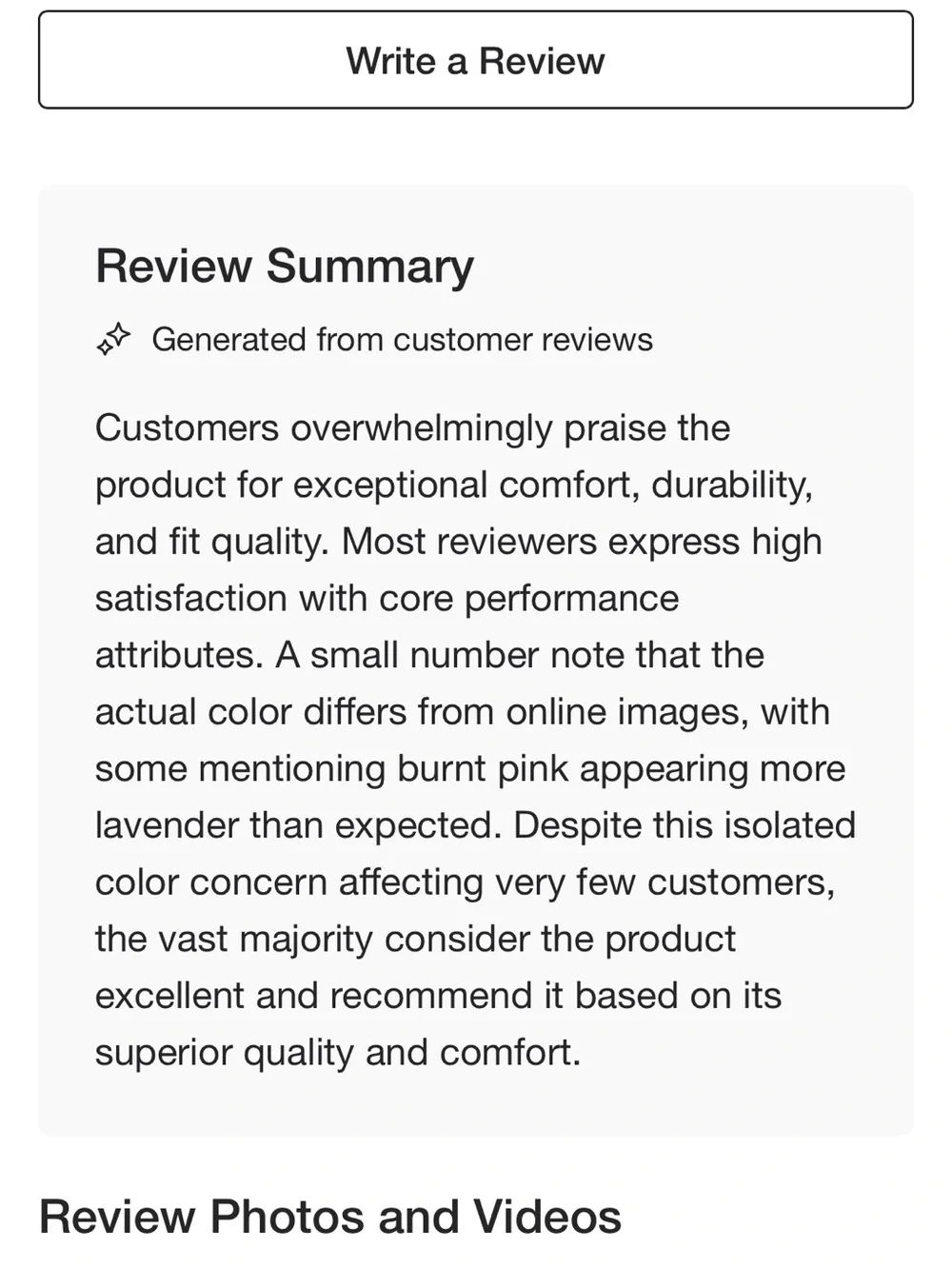Select the Review Summary heading
Image resolution: width=952 pixels, height=1269 pixels.
285,267
